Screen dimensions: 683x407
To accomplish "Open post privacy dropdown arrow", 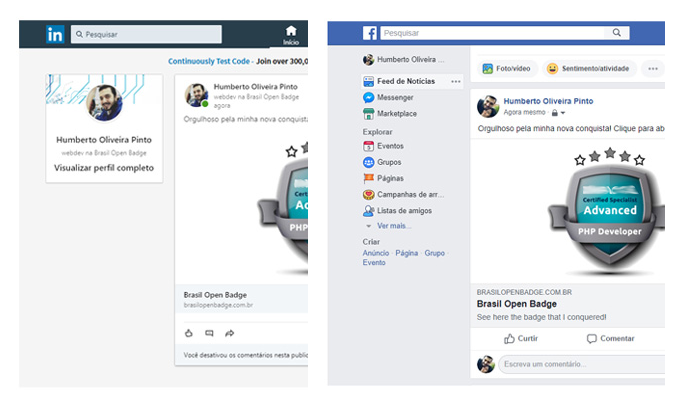I will click(x=563, y=113).
